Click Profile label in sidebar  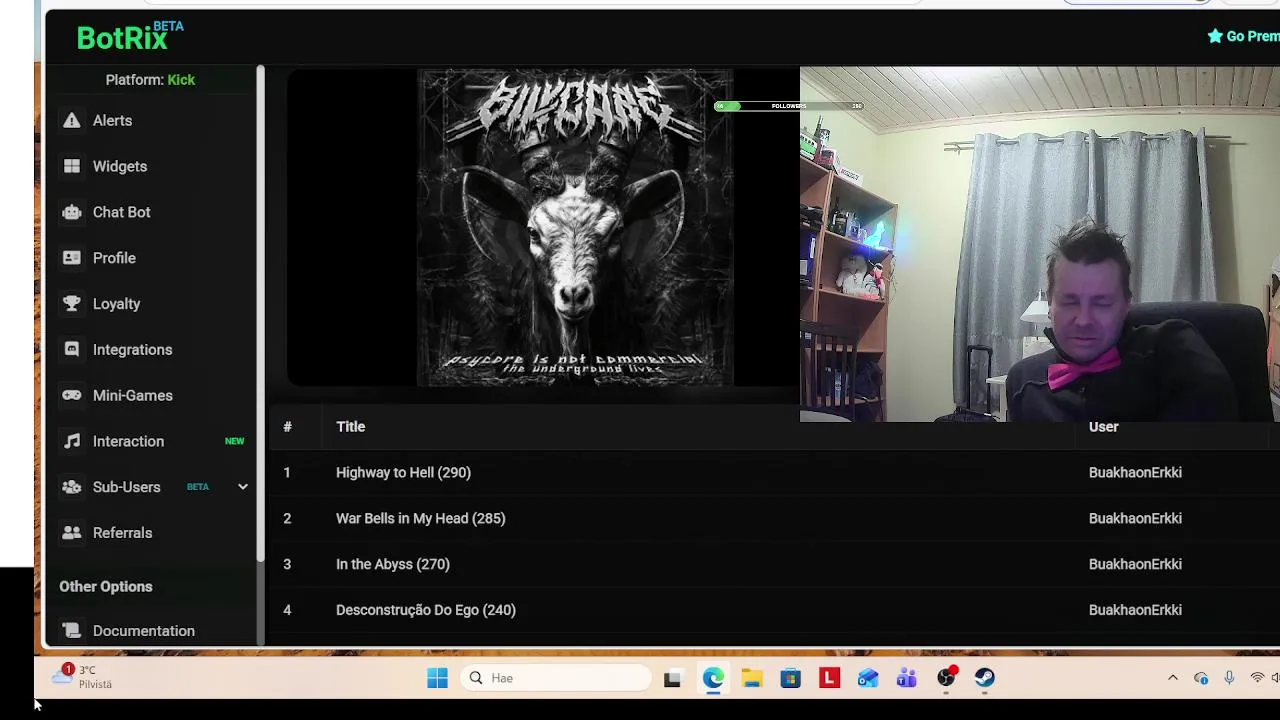(x=114, y=258)
